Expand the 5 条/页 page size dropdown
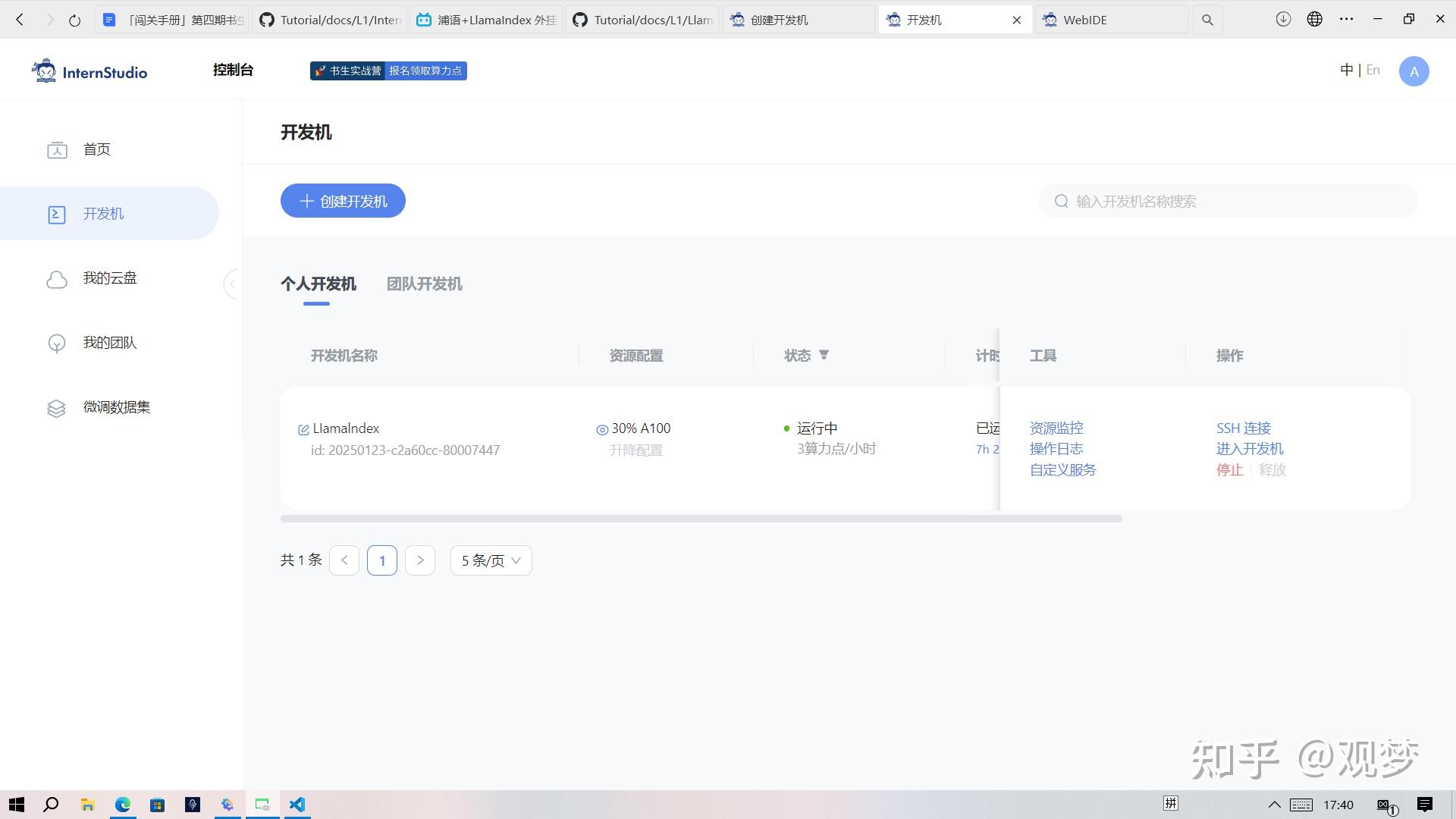Screen dimensions: 1456x819 [x=491, y=560]
